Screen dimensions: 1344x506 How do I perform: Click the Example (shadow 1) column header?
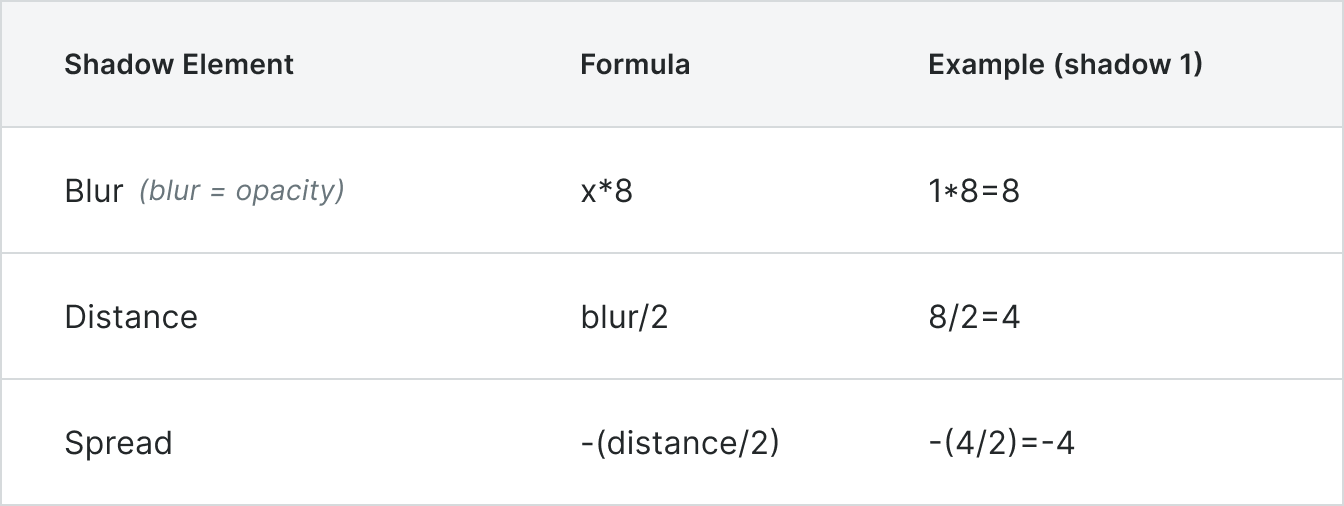1065,65
